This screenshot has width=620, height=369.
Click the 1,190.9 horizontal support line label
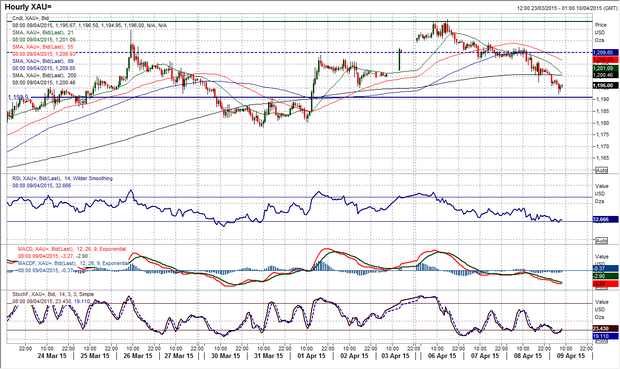18,97
